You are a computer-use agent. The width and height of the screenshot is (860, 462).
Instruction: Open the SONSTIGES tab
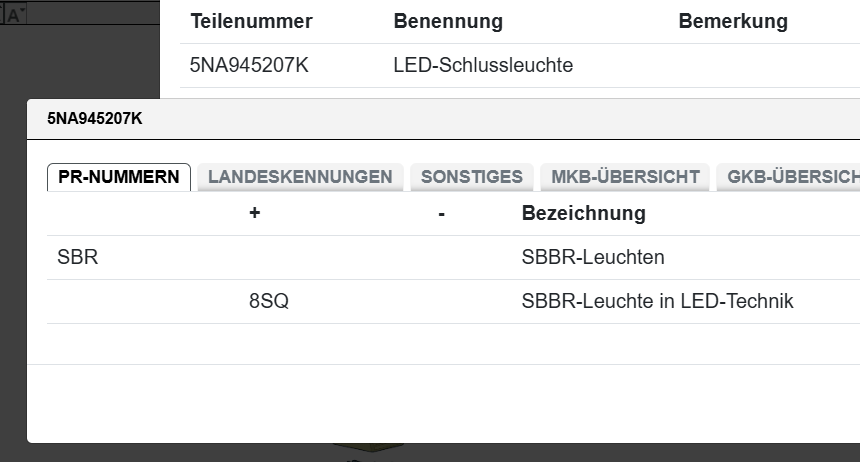(471, 177)
